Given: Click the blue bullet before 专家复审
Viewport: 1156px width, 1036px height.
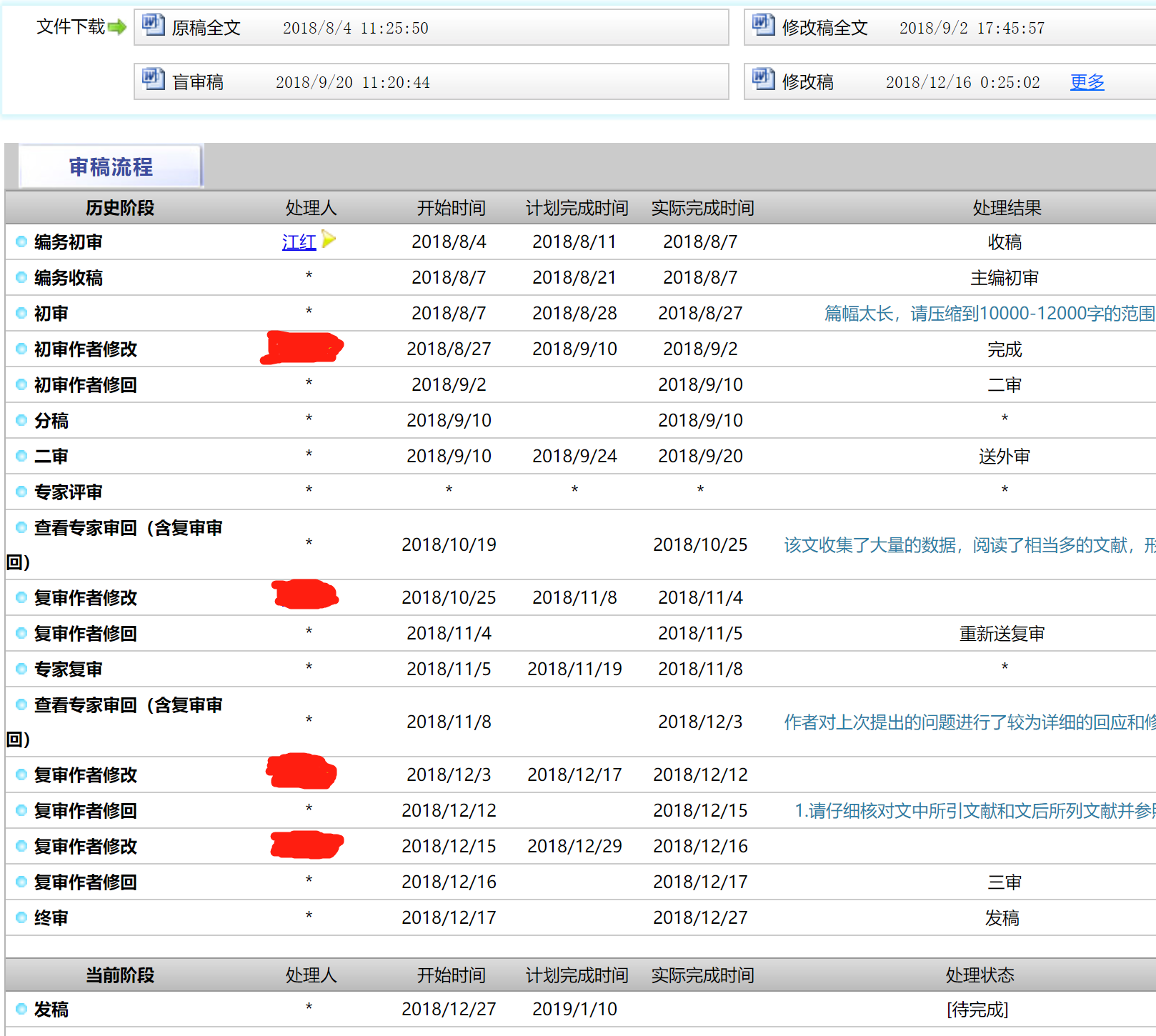Looking at the screenshot, I should pyautogui.click(x=21, y=669).
